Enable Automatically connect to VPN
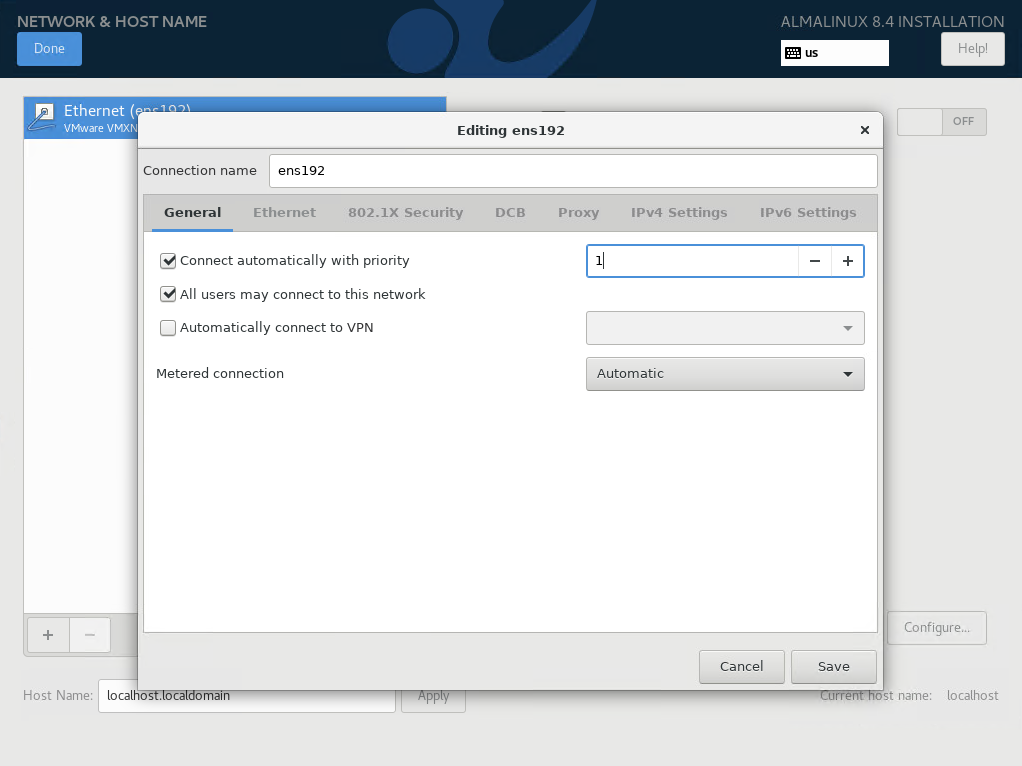Image resolution: width=1022 pixels, height=766 pixels. point(168,328)
